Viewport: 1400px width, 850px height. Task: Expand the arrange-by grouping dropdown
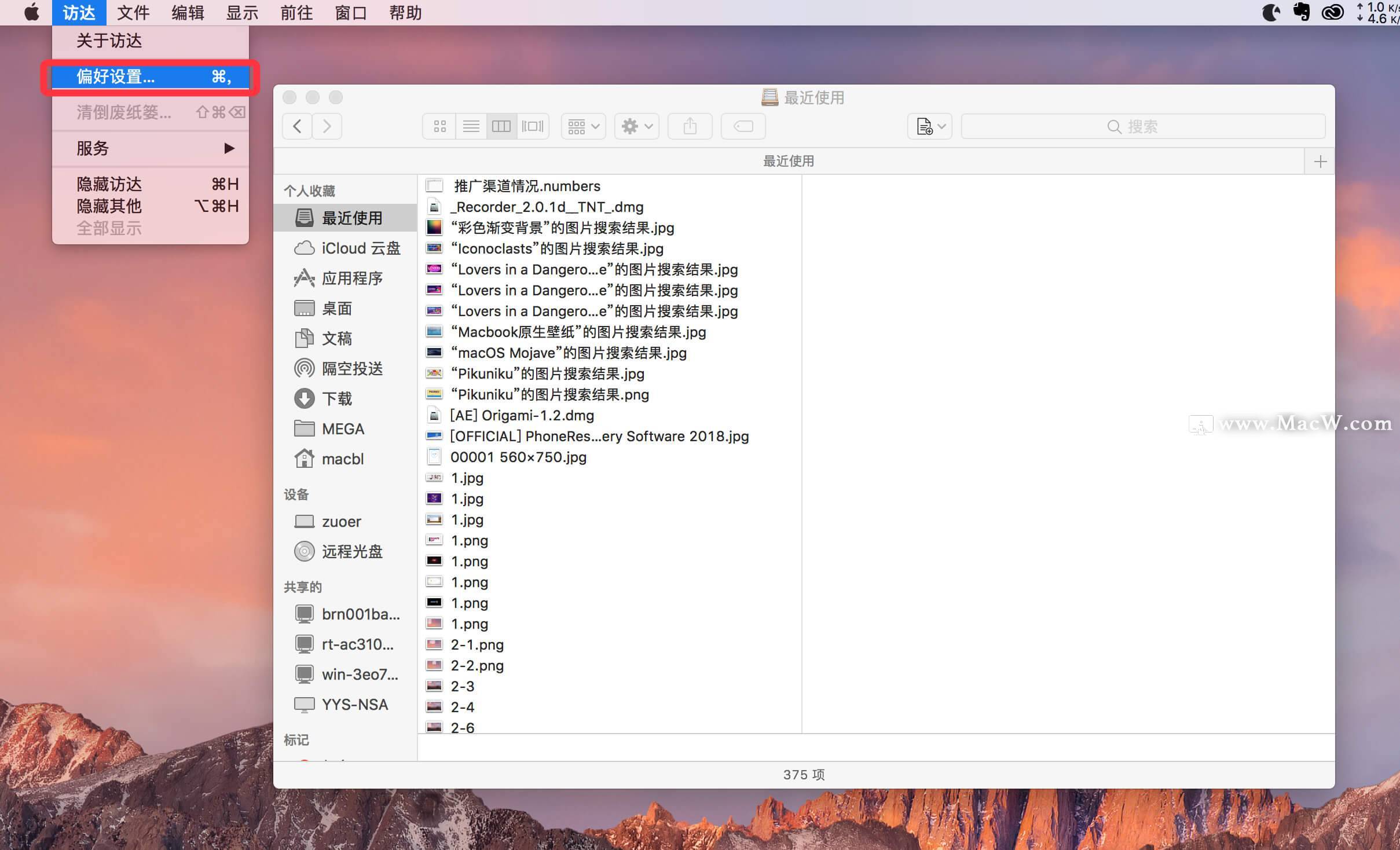(x=583, y=126)
